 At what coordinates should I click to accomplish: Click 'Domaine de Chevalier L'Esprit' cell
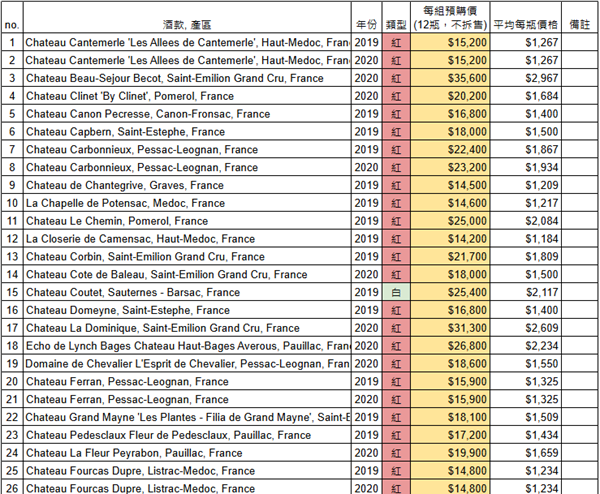click(187, 364)
